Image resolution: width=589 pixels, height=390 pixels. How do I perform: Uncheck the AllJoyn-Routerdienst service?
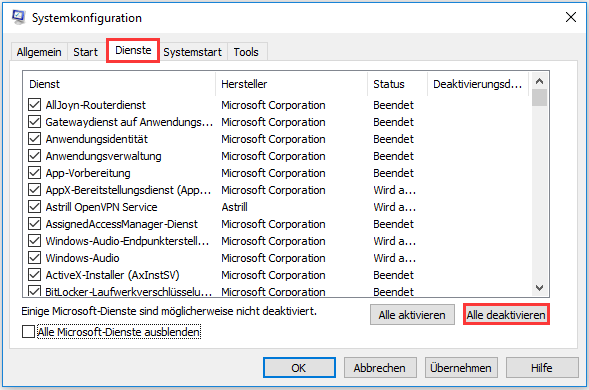coord(35,104)
